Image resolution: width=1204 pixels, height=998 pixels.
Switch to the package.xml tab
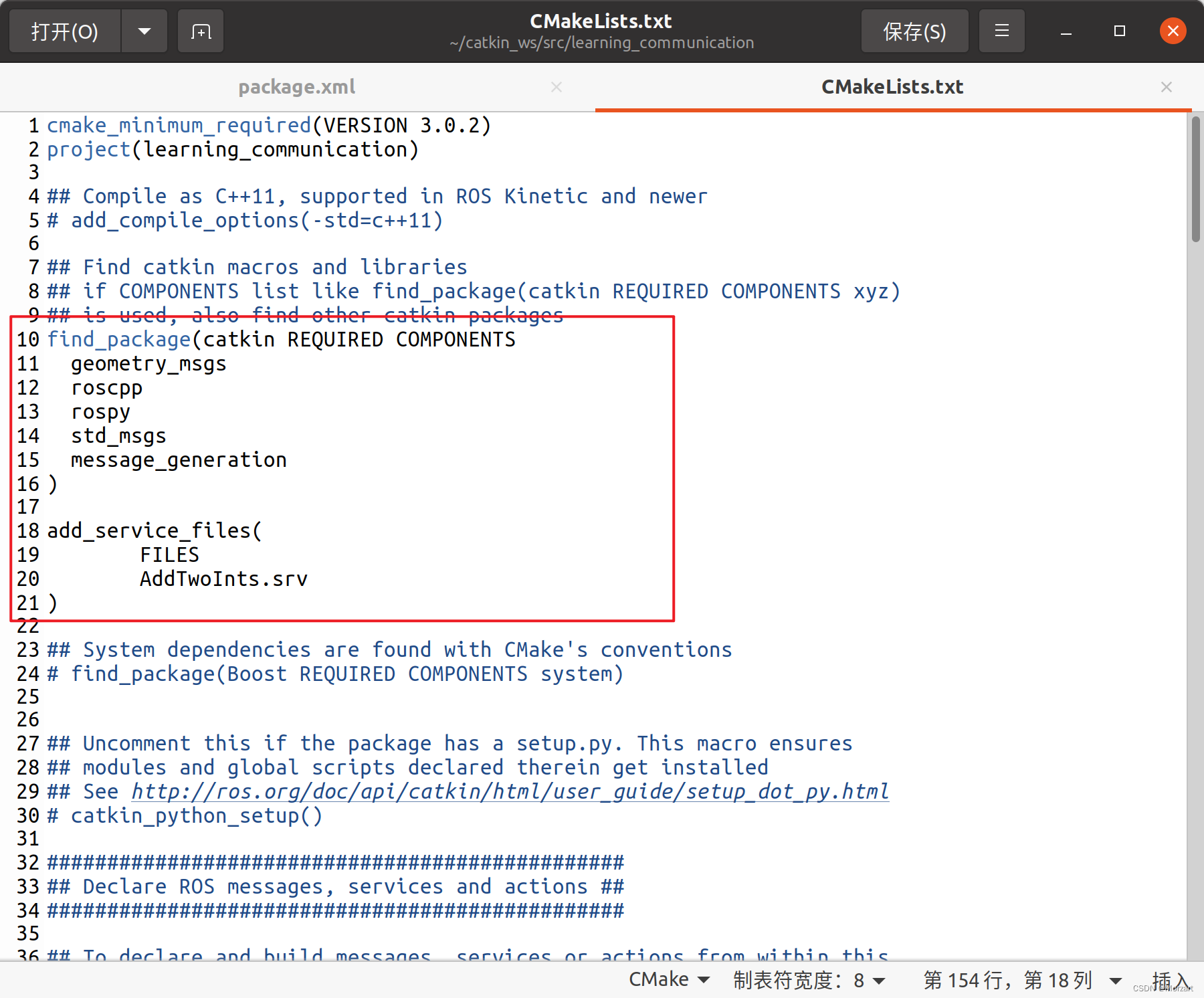coord(297,87)
